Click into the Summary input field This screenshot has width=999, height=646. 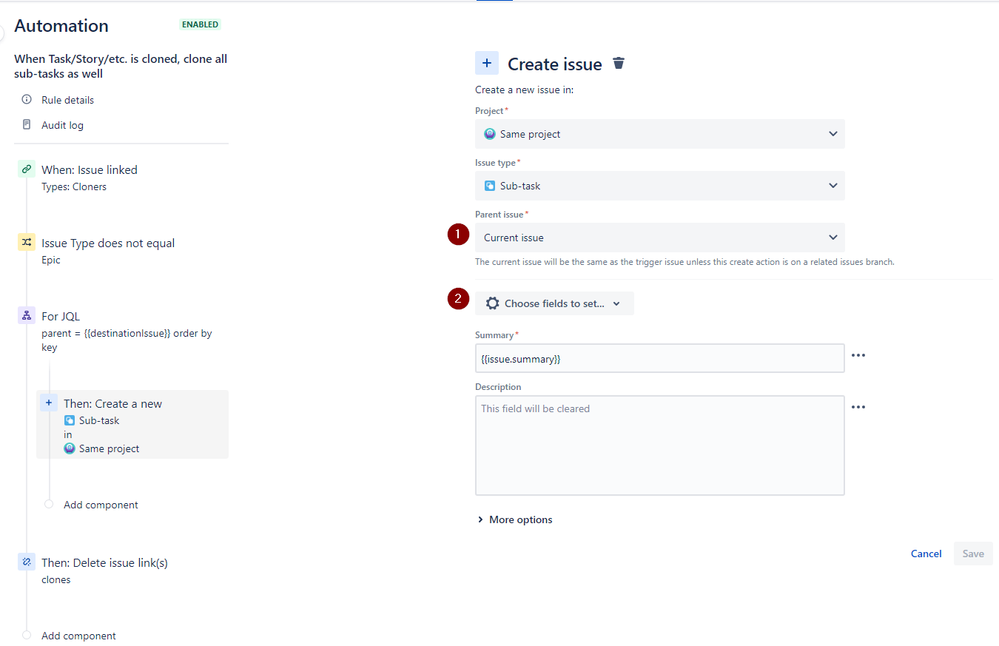point(659,359)
